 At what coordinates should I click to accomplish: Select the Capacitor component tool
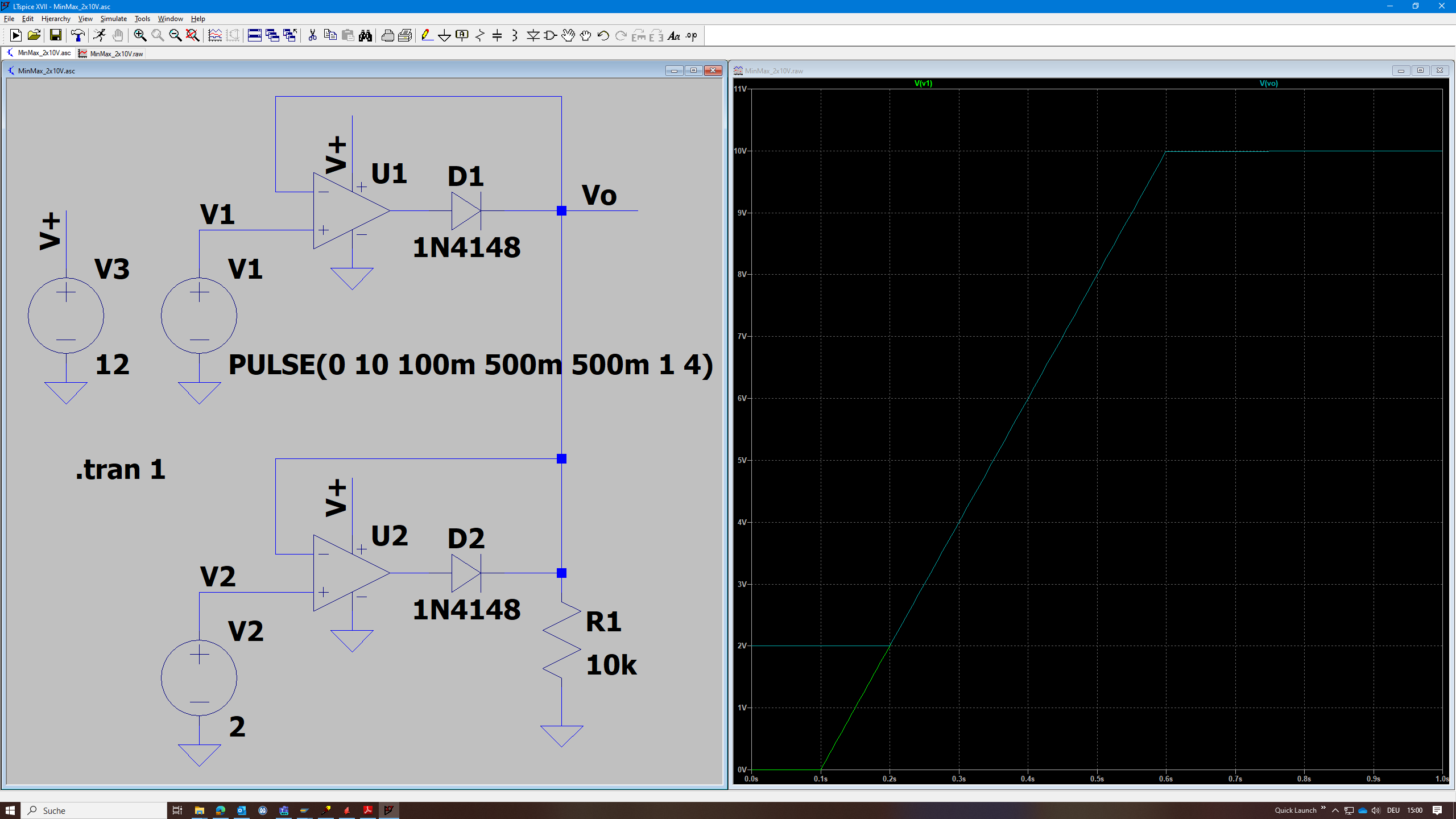tap(497, 35)
